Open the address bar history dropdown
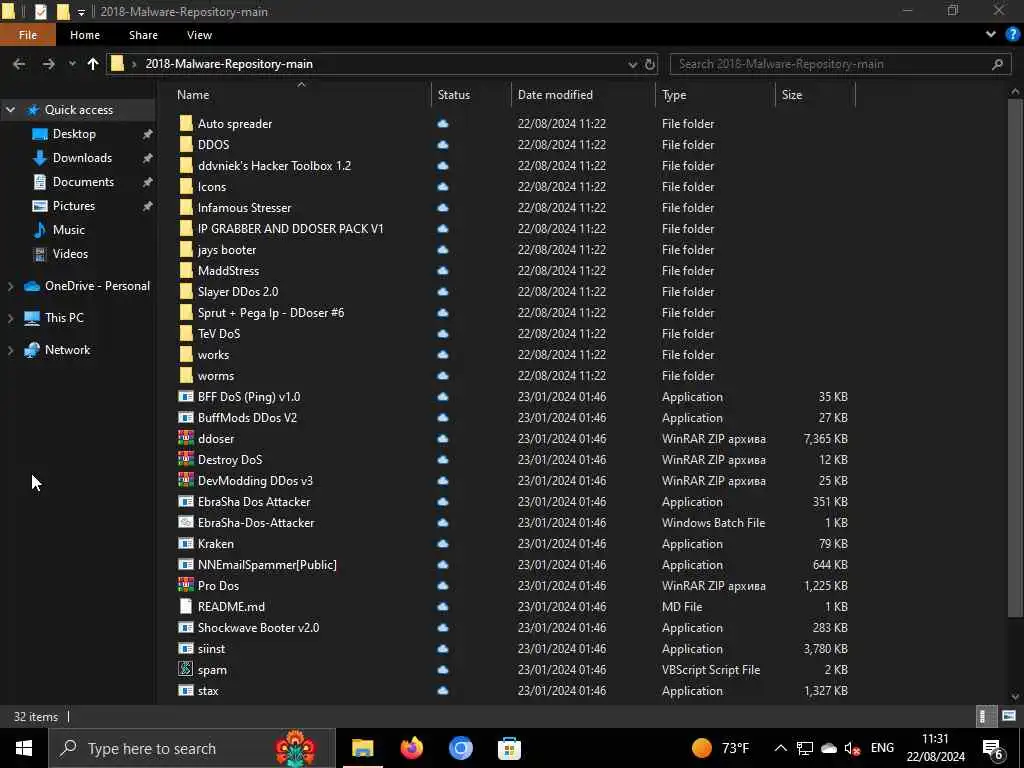Image resolution: width=1024 pixels, height=768 pixels. click(632, 64)
